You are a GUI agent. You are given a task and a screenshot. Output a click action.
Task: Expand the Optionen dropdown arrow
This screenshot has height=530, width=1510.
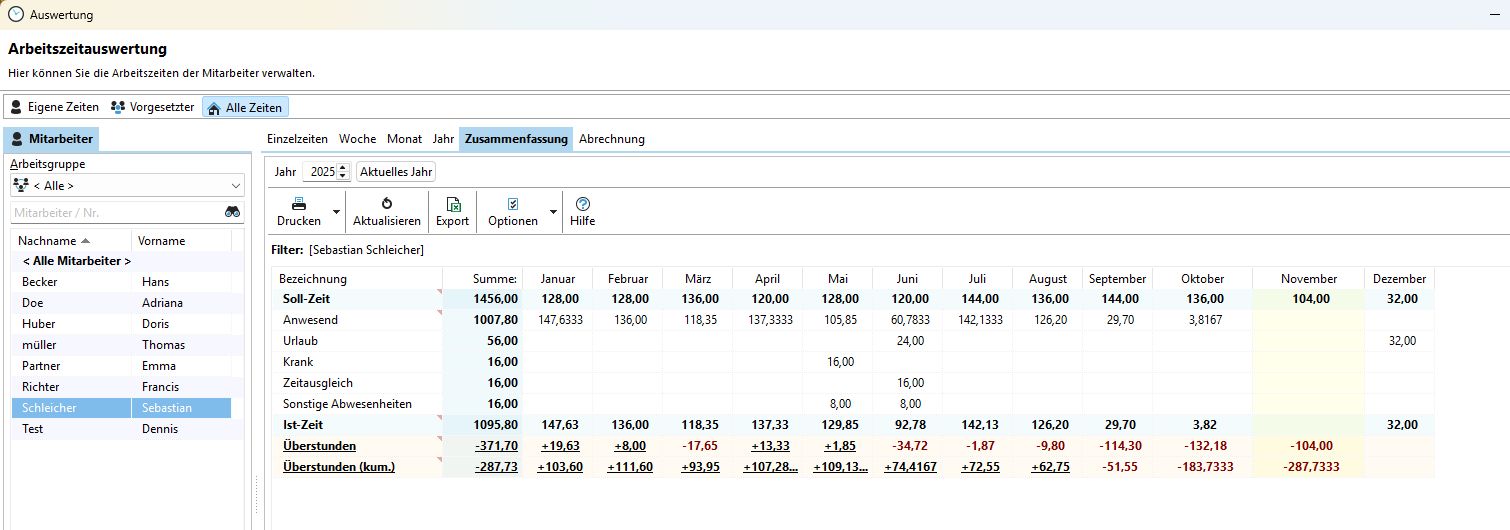[553, 212]
